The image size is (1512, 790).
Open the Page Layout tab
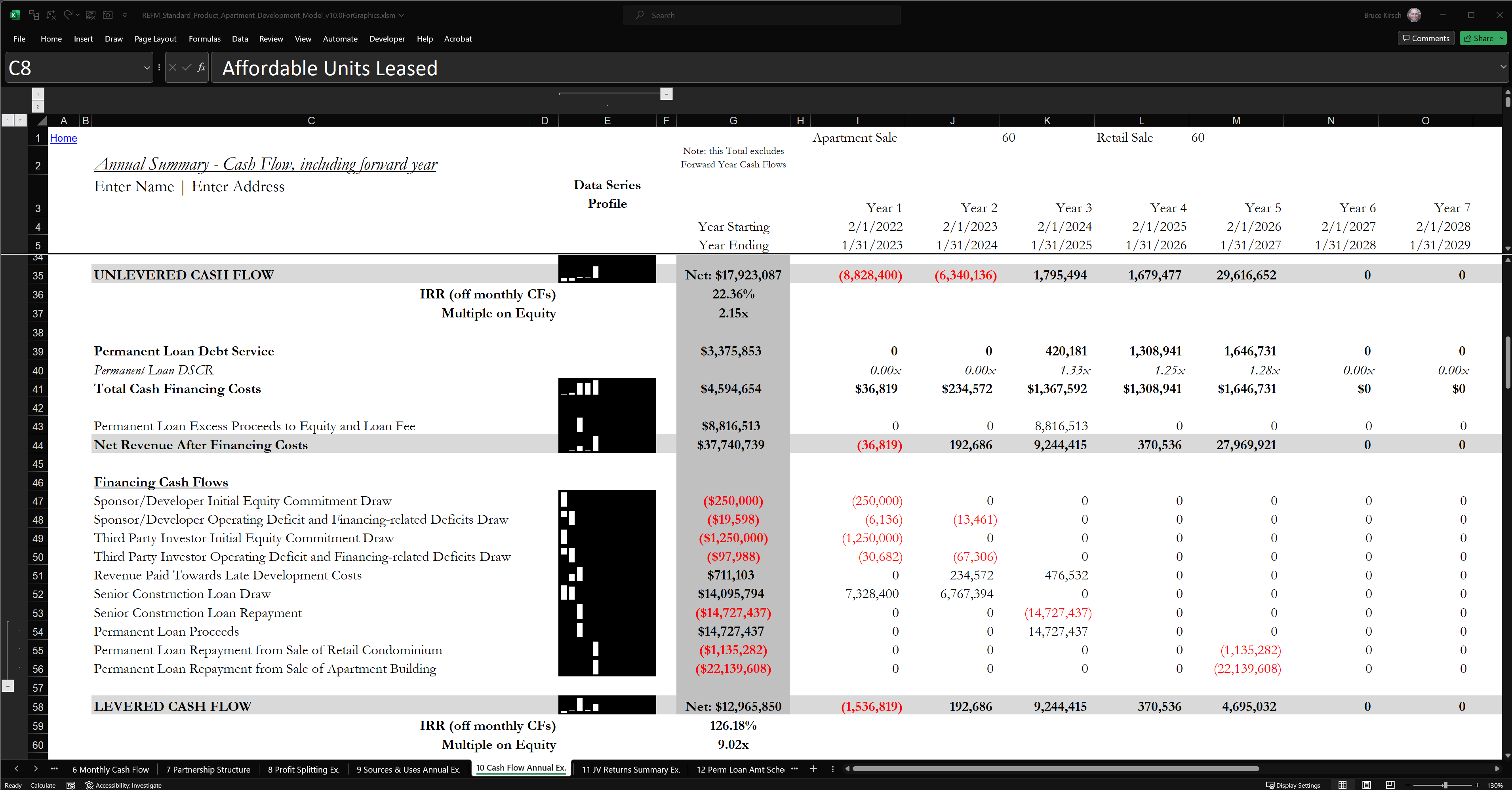(155, 39)
